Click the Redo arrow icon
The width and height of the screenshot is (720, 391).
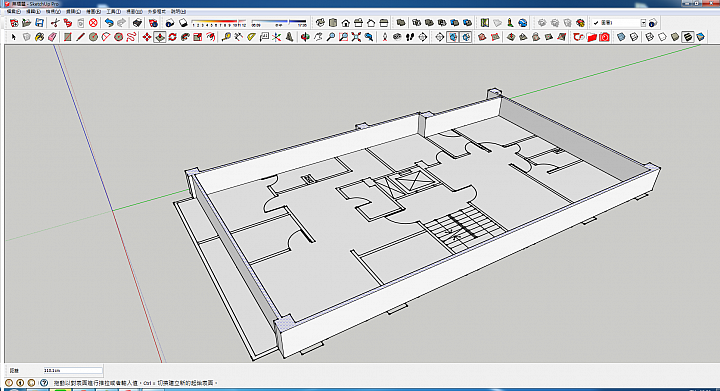click(122, 22)
